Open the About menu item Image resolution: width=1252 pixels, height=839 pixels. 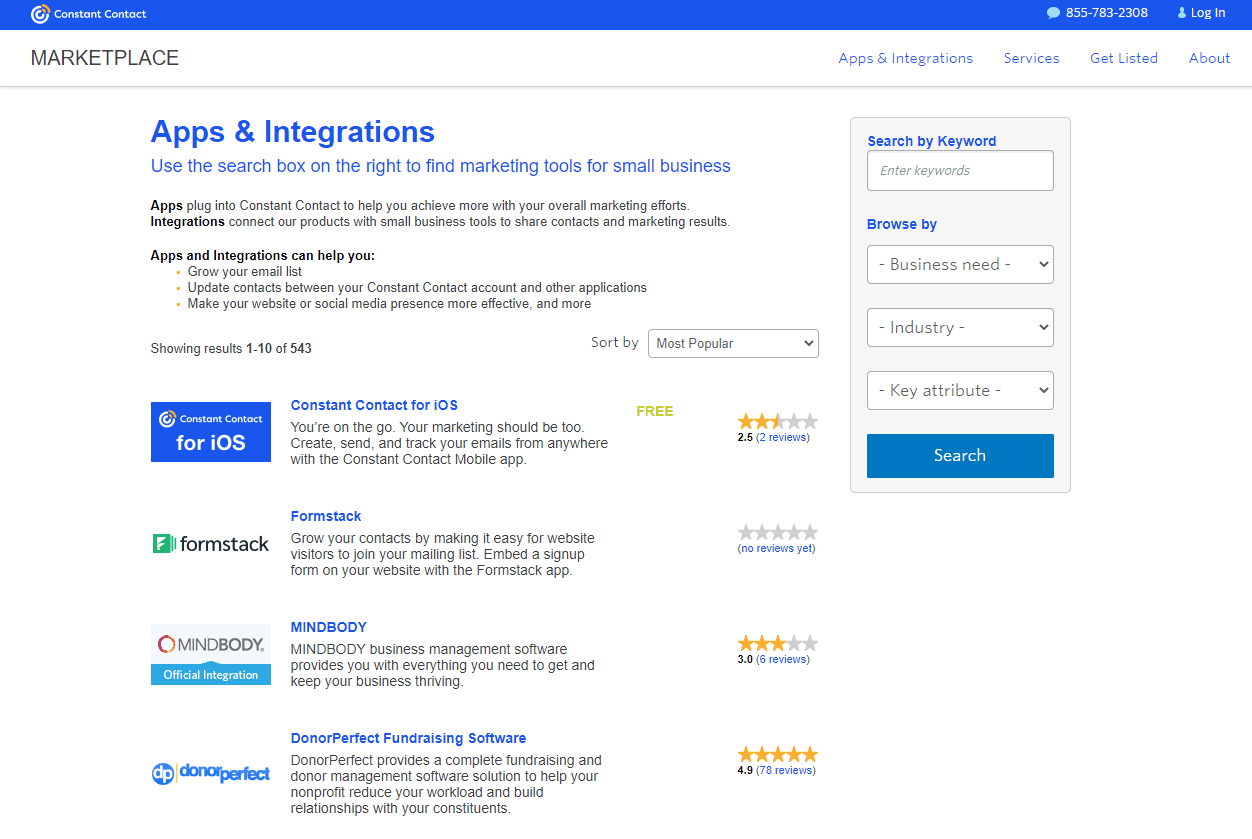[x=1210, y=58]
